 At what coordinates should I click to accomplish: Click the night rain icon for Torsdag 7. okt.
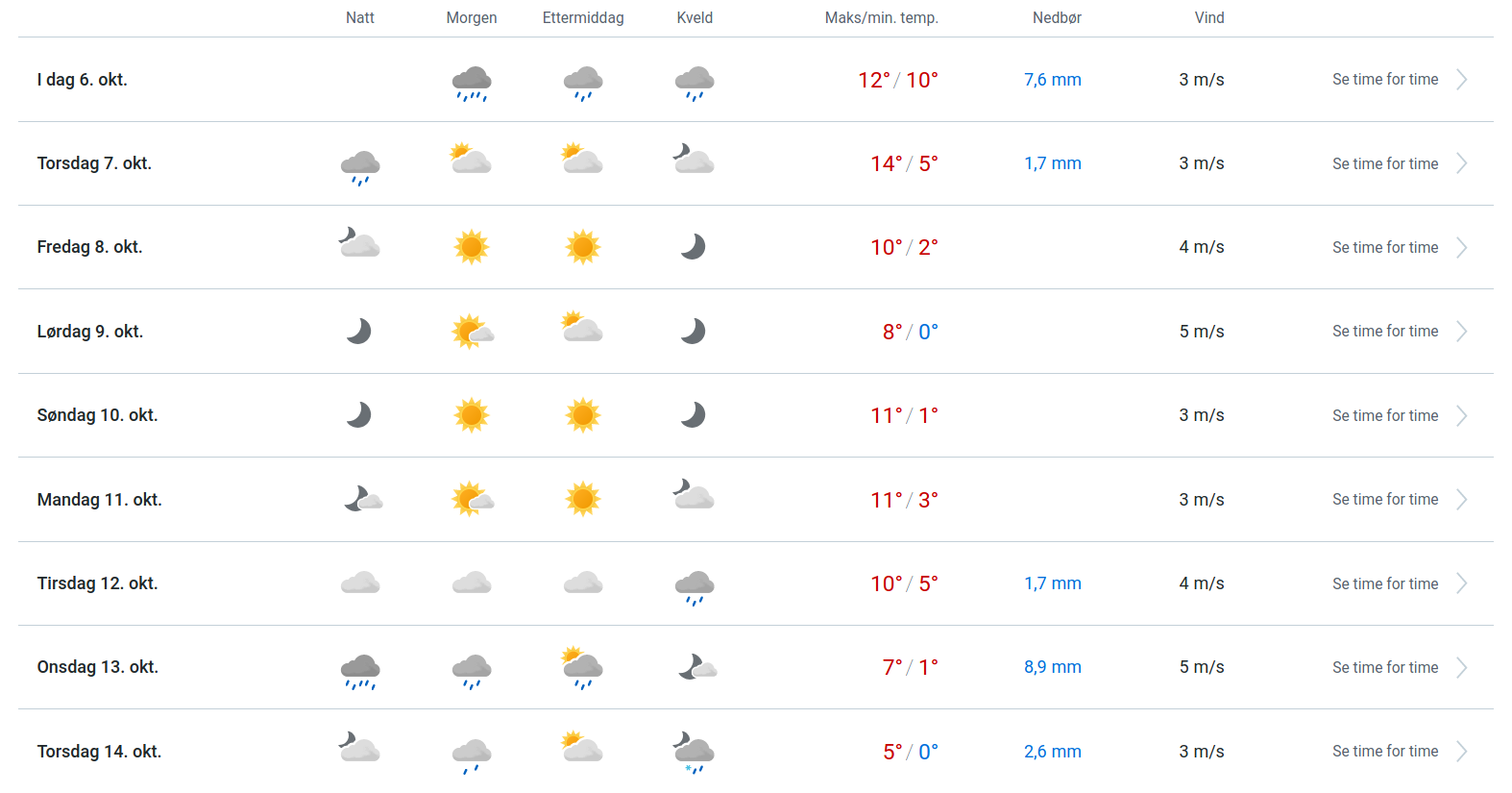360,166
